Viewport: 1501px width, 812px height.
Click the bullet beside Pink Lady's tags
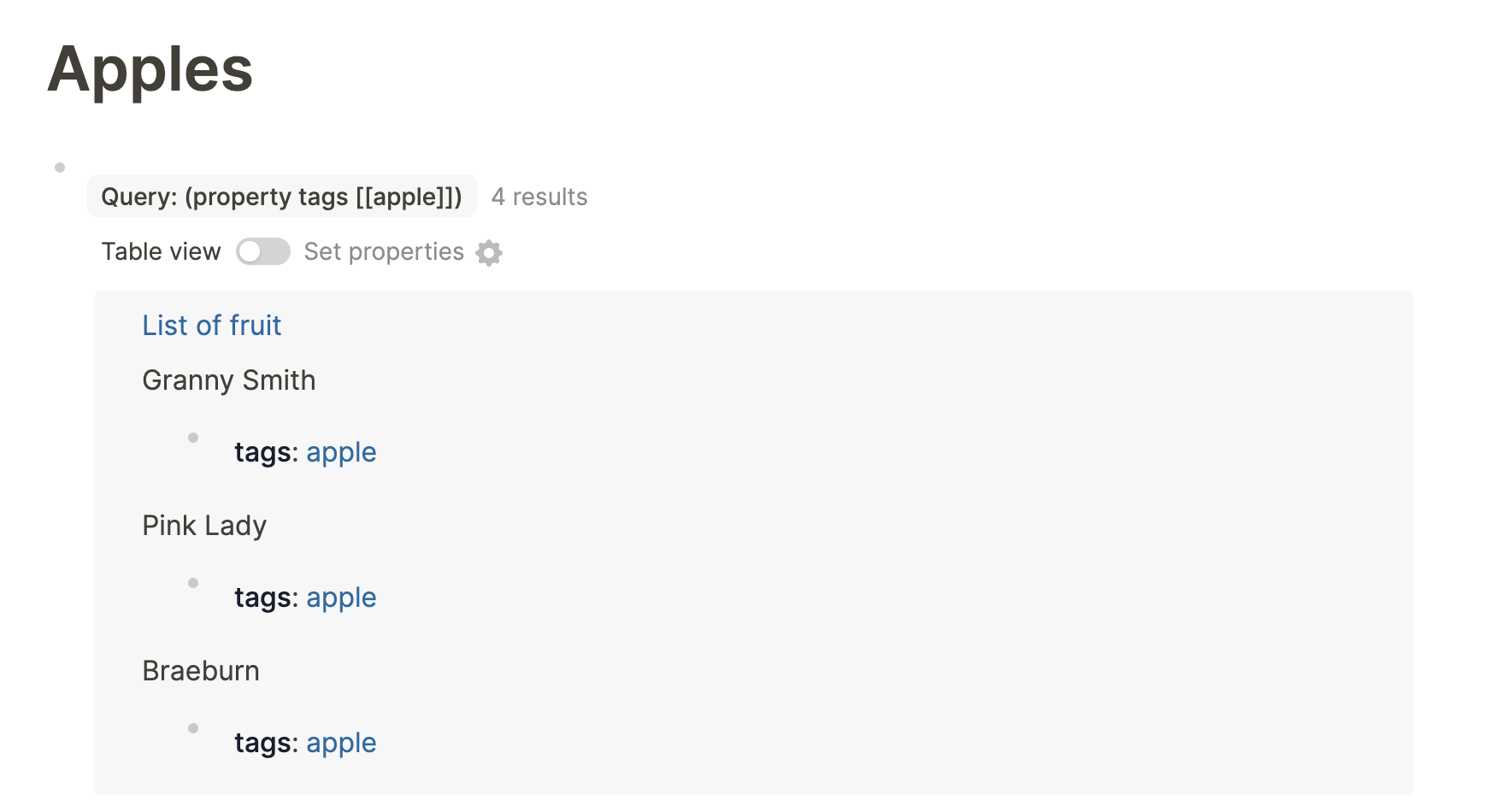(192, 583)
